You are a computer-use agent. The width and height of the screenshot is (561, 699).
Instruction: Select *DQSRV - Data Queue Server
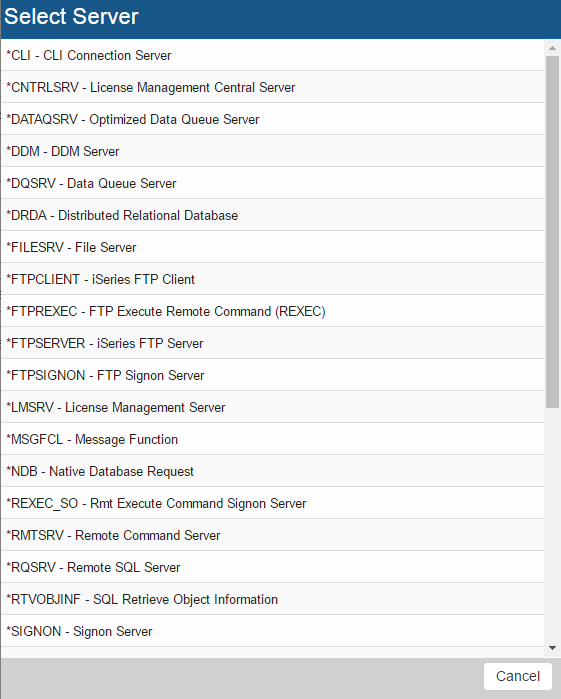pos(272,183)
